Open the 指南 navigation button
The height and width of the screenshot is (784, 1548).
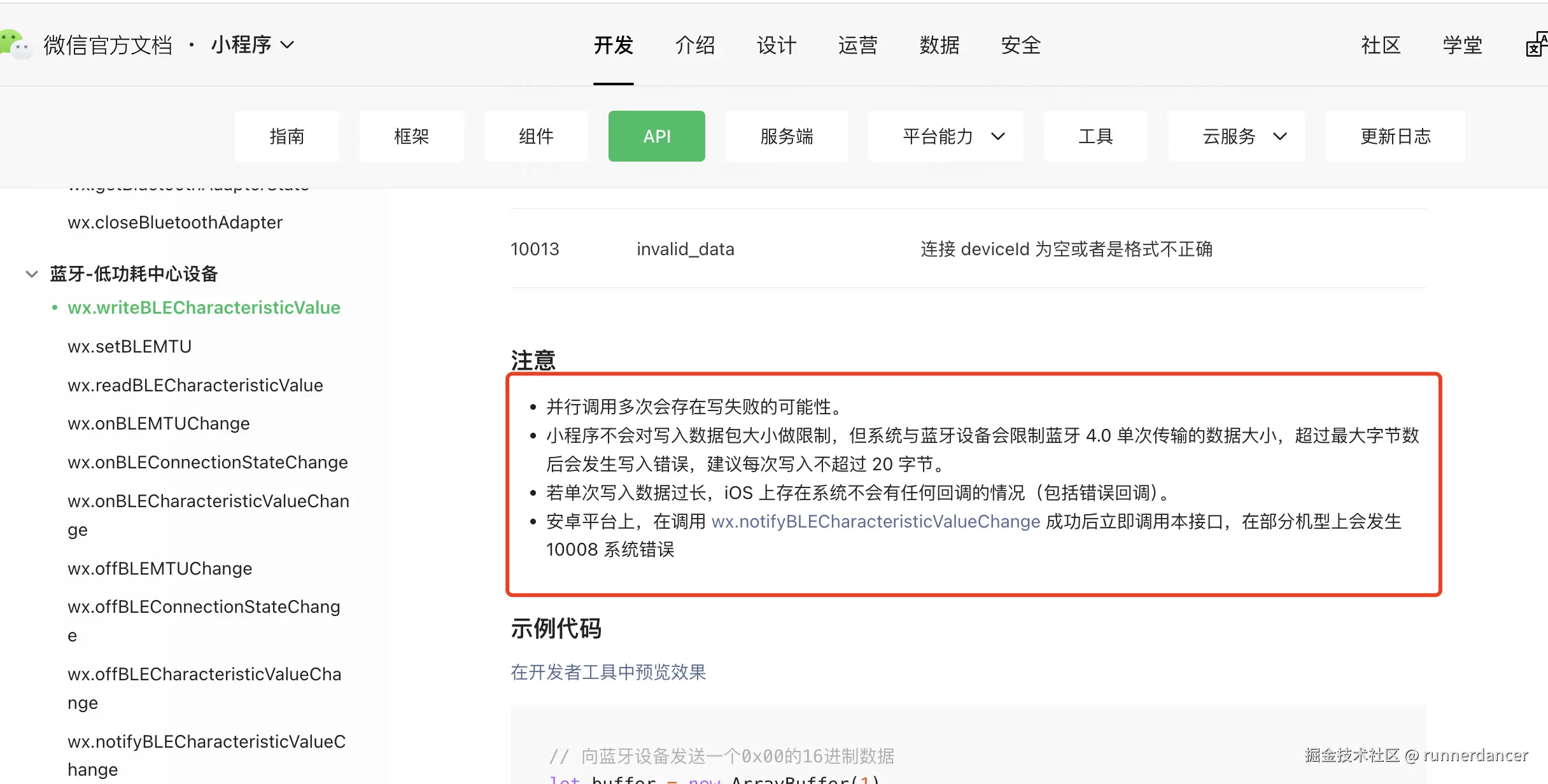[x=286, y=136]
